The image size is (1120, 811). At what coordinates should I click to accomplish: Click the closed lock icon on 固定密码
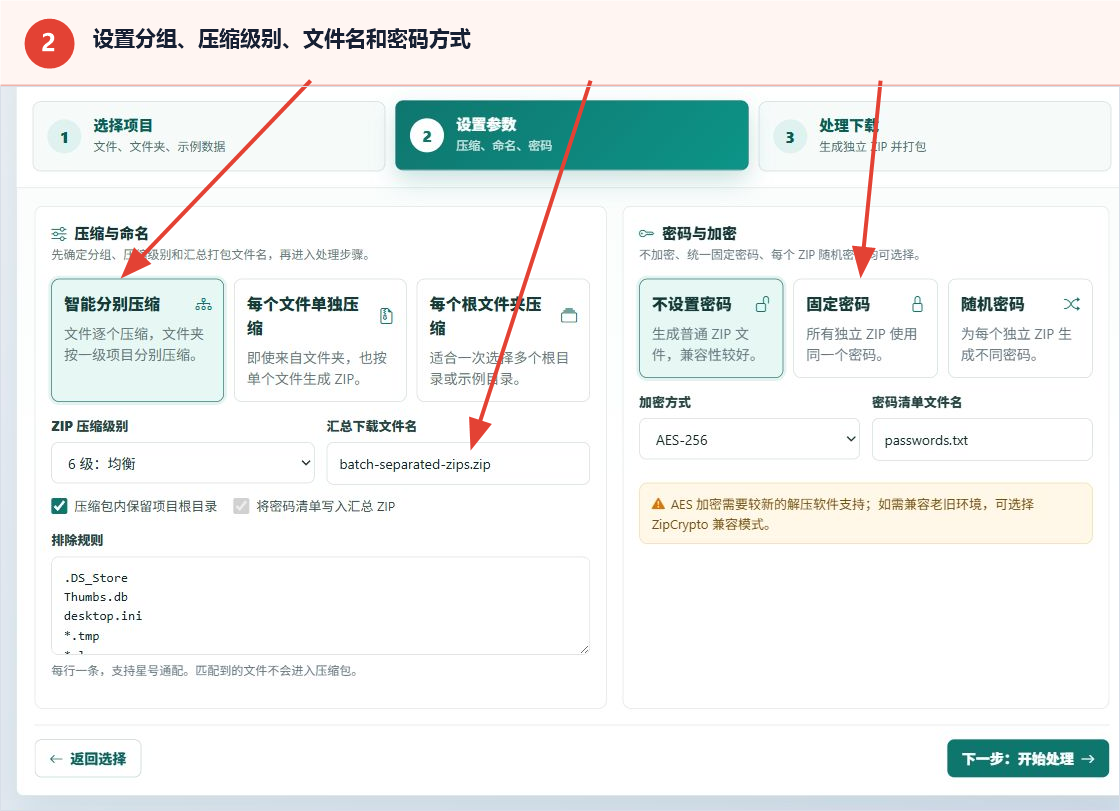tap(917, 304)
